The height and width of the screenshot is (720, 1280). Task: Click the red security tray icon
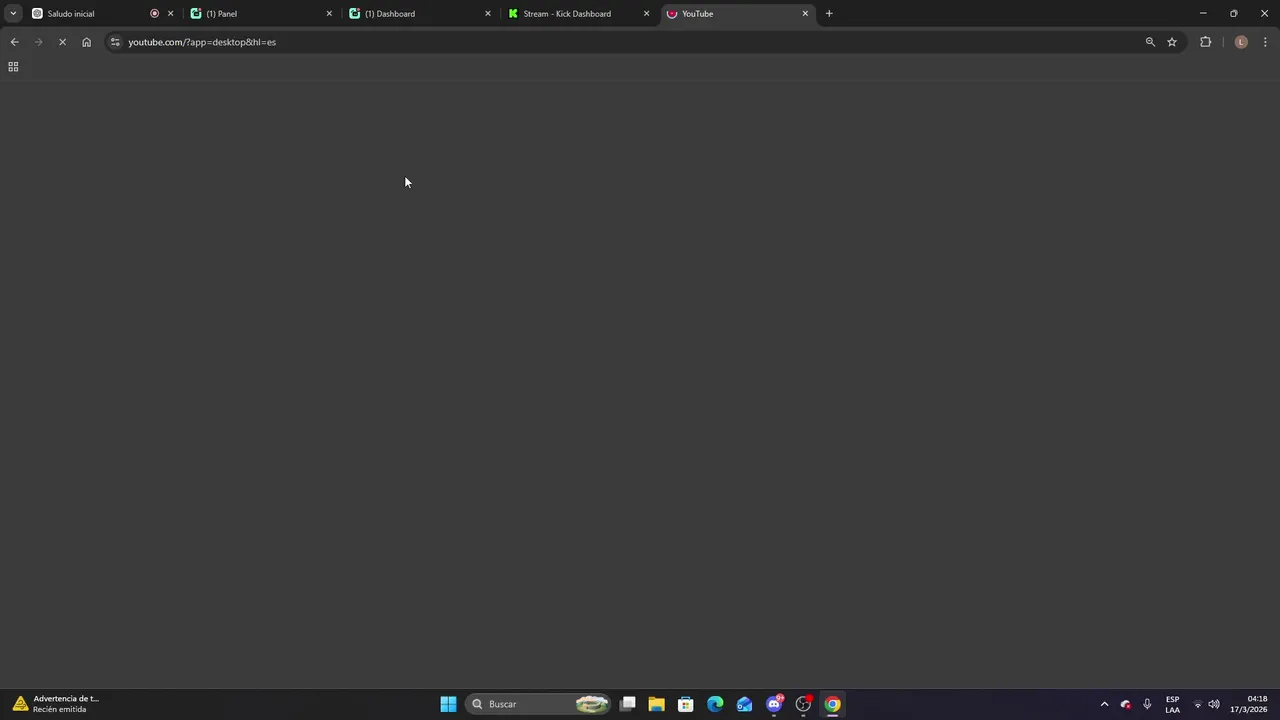(1126, 704)
